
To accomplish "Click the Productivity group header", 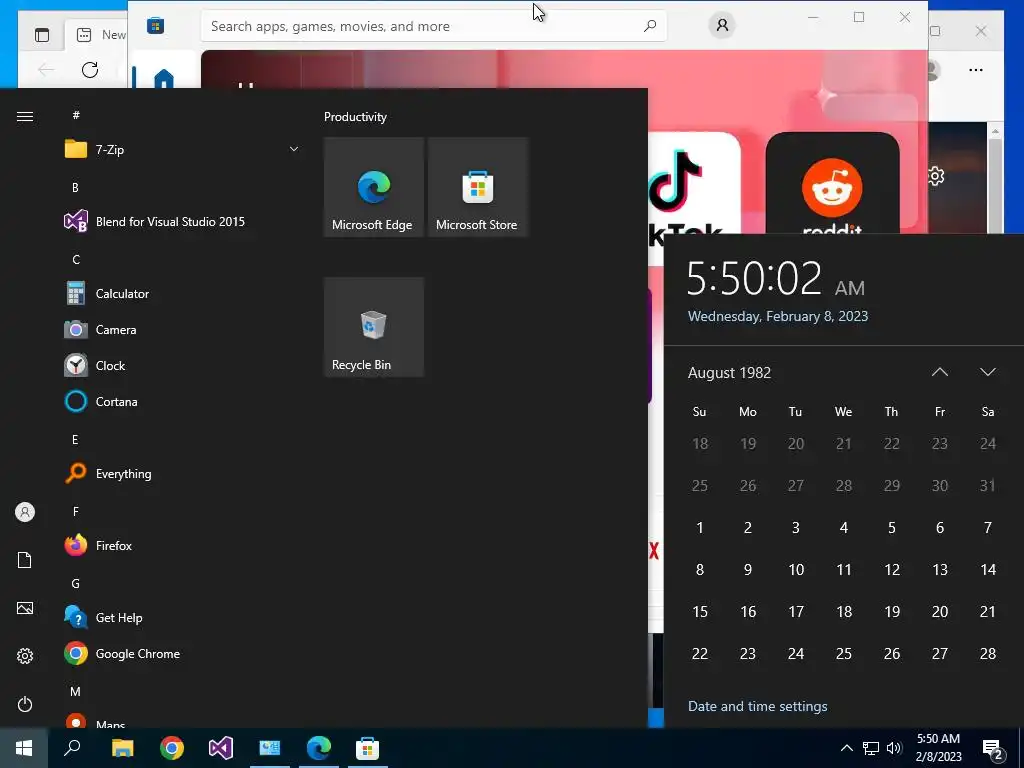I will pyautogui.click(x=355, y=117).
